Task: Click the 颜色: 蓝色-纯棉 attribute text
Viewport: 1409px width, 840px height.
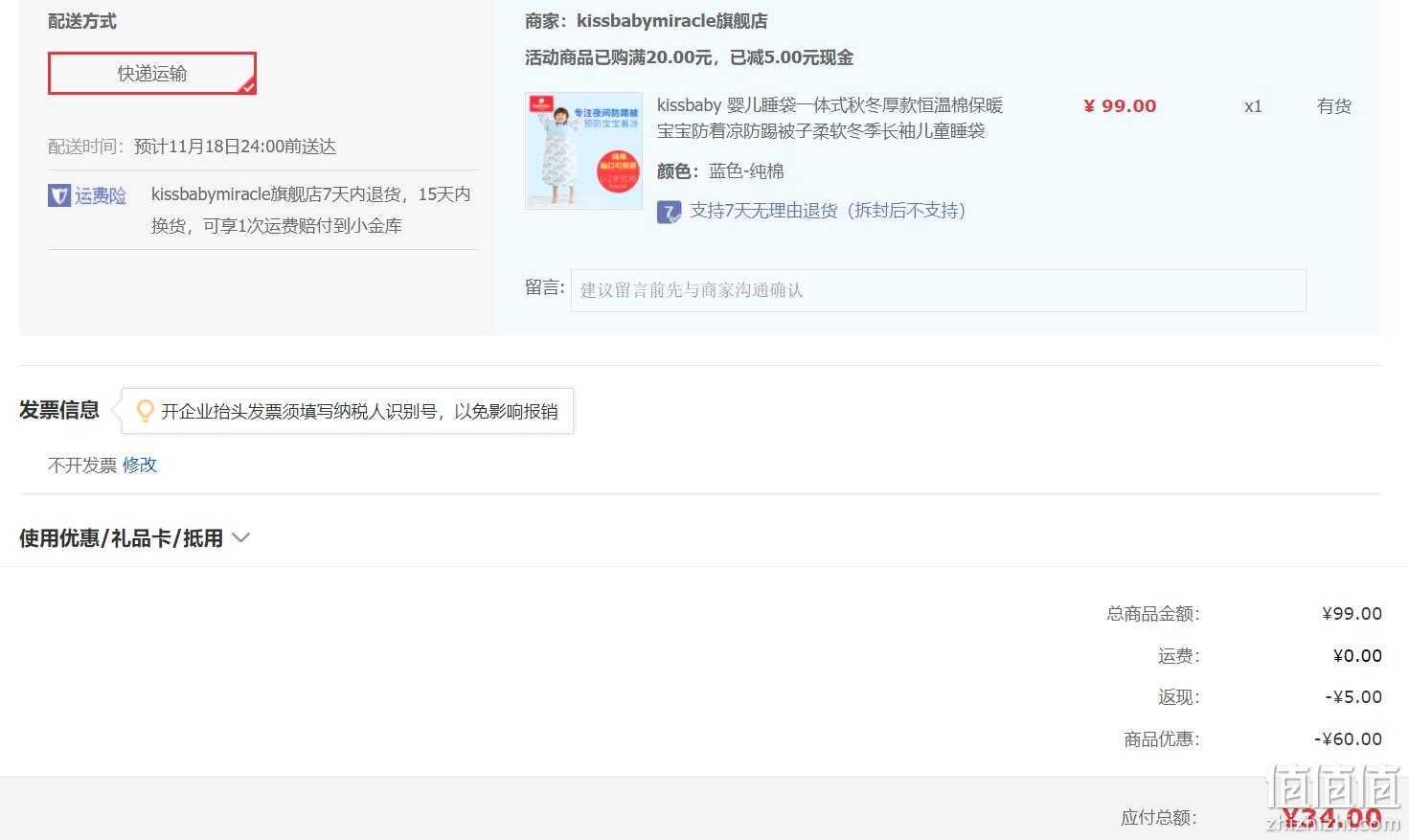Action: [720, 171]
